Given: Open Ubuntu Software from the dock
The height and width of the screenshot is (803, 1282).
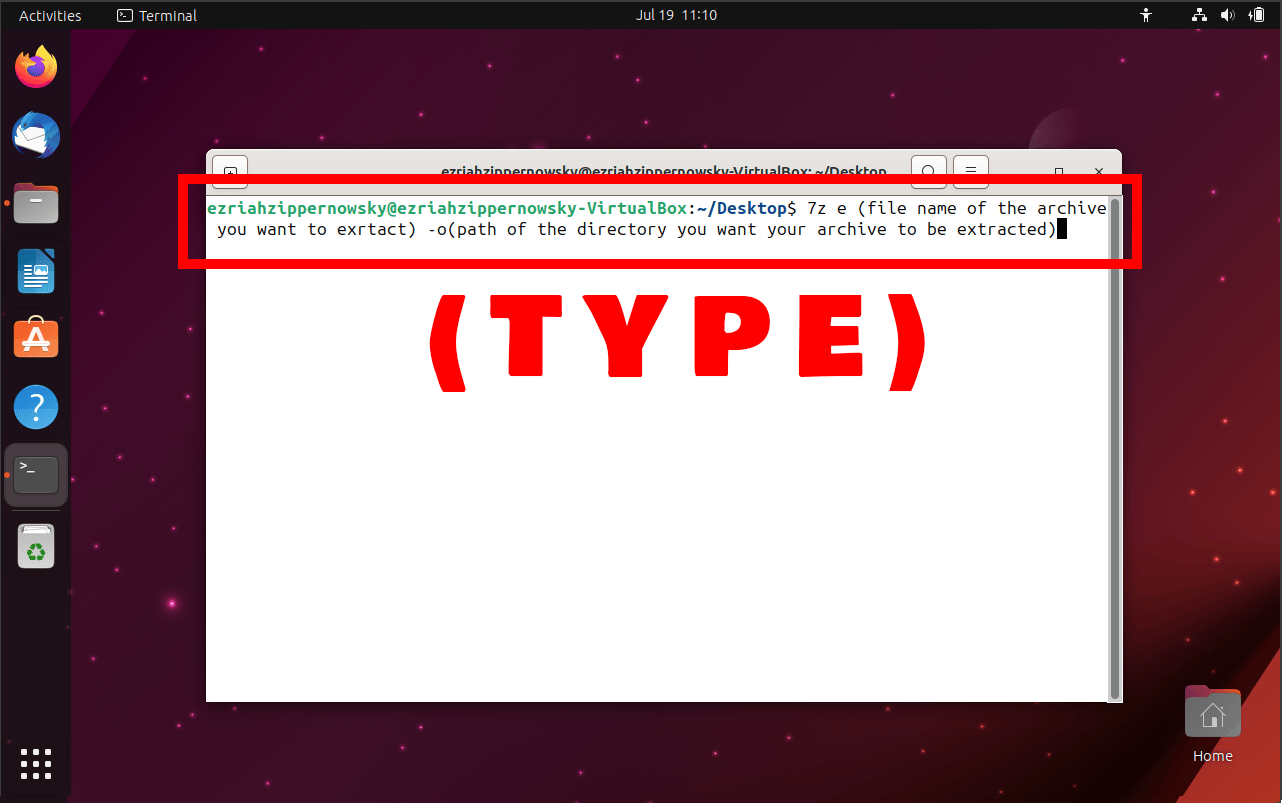Looking at the screenshot, I should click(x=36, y=338).
